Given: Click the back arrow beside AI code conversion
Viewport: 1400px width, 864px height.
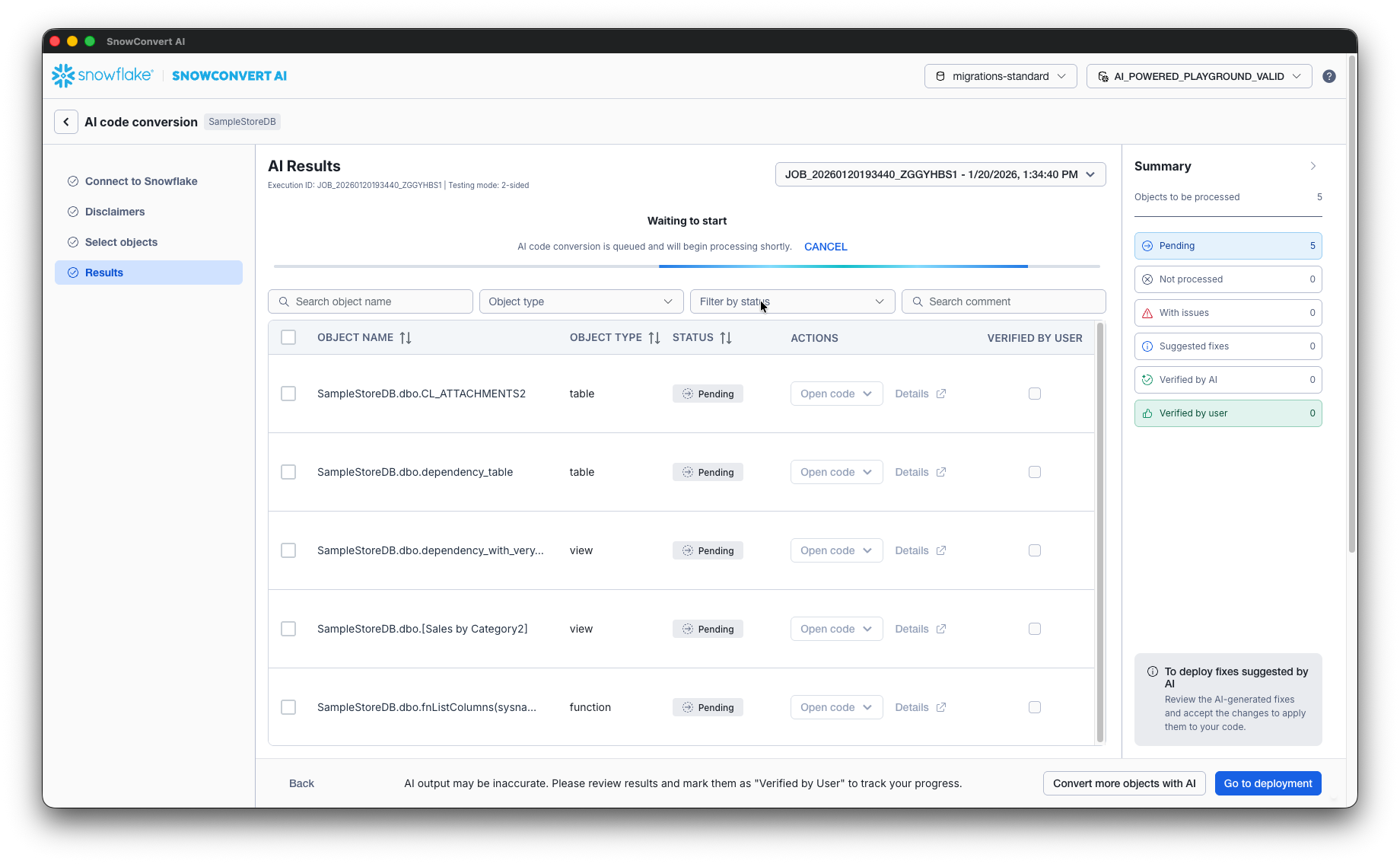Looking at the screenshot, I should 66,122.
